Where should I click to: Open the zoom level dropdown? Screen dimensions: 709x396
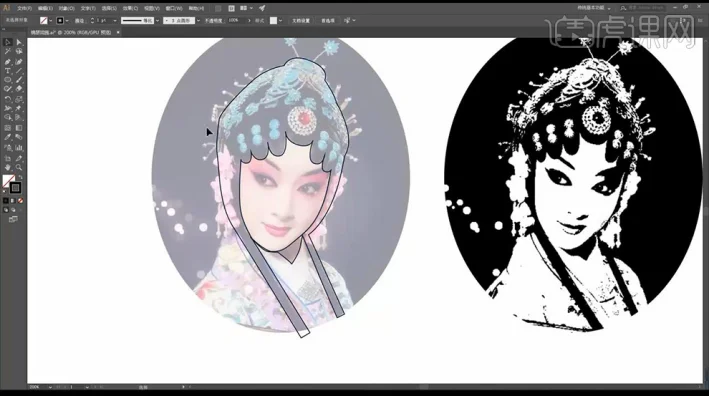50,387
